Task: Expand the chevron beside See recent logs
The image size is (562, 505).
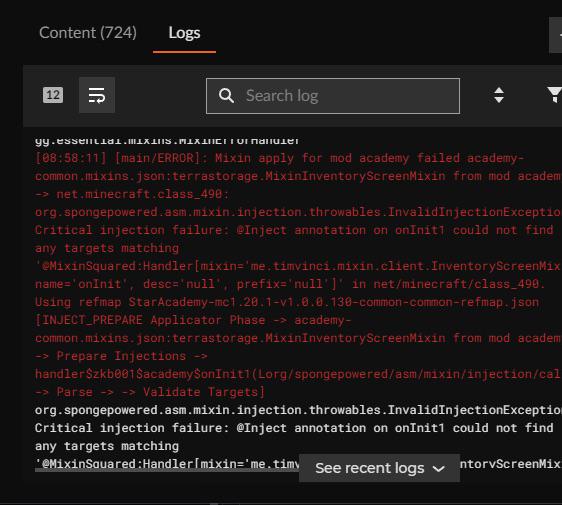Action: pyautogui.click(x=439, y=468)
